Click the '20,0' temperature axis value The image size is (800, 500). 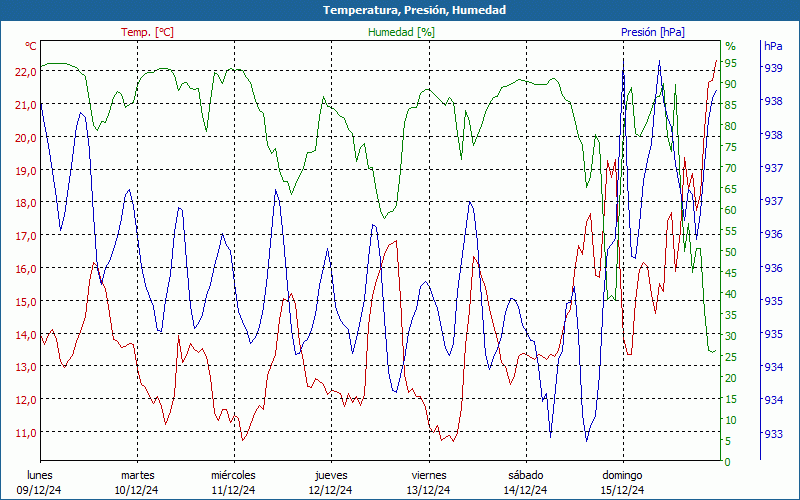click(26, 138)
